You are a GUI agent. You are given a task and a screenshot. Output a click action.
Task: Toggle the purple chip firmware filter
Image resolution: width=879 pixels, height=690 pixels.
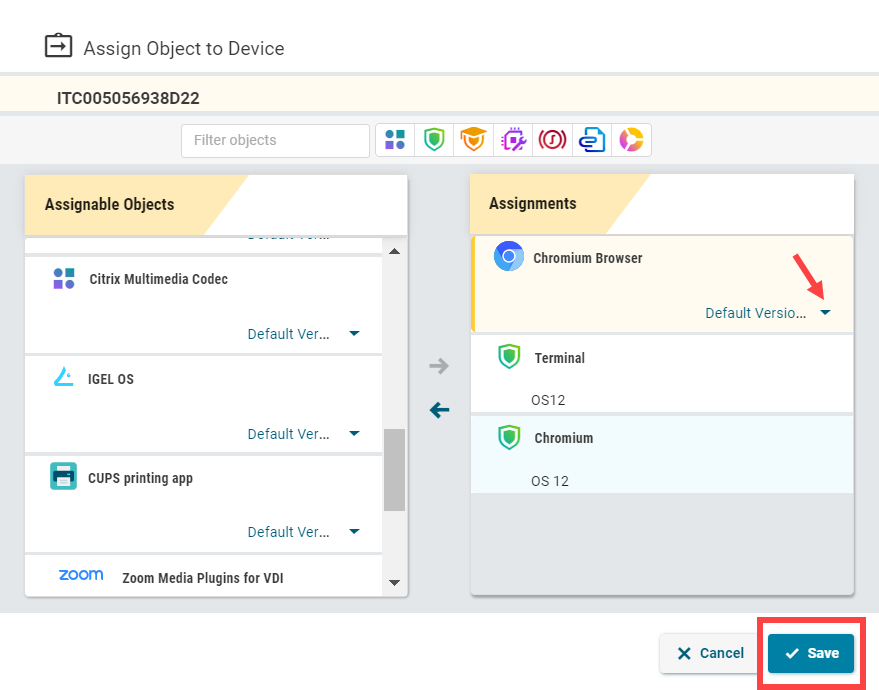pyautogui.click(x=513, y=140)
